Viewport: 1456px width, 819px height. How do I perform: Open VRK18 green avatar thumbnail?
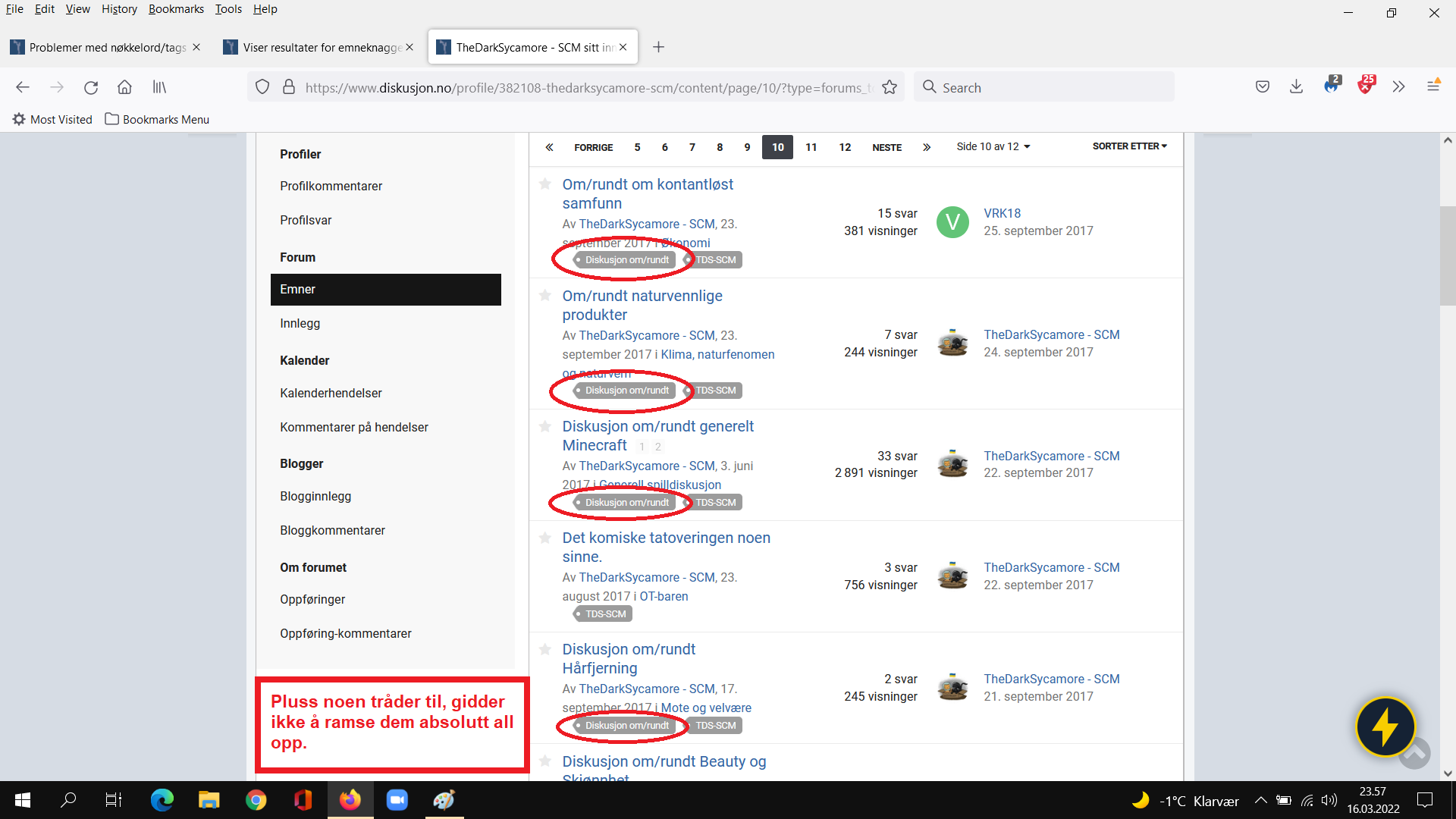point(952,222)
